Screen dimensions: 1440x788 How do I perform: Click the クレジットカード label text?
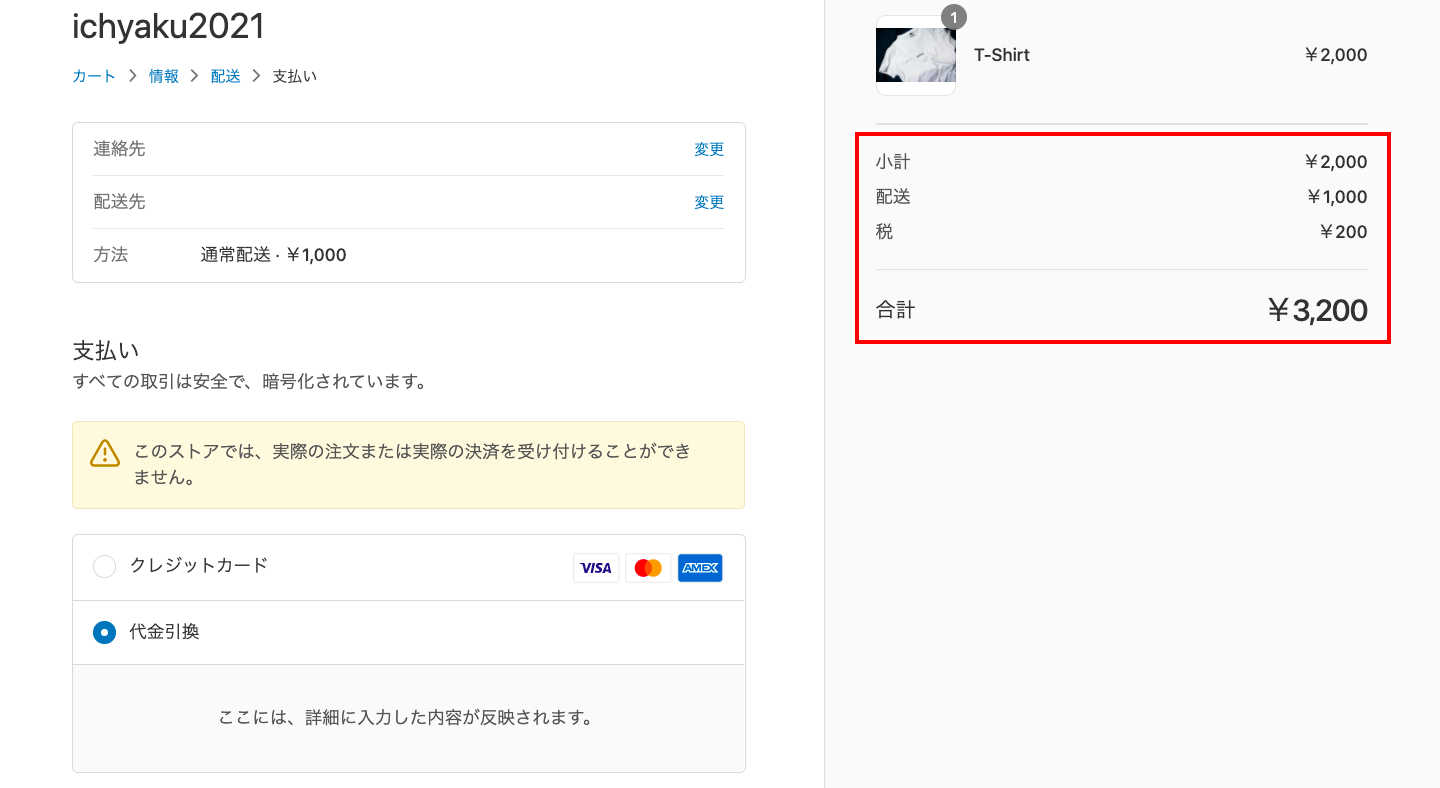199,565
